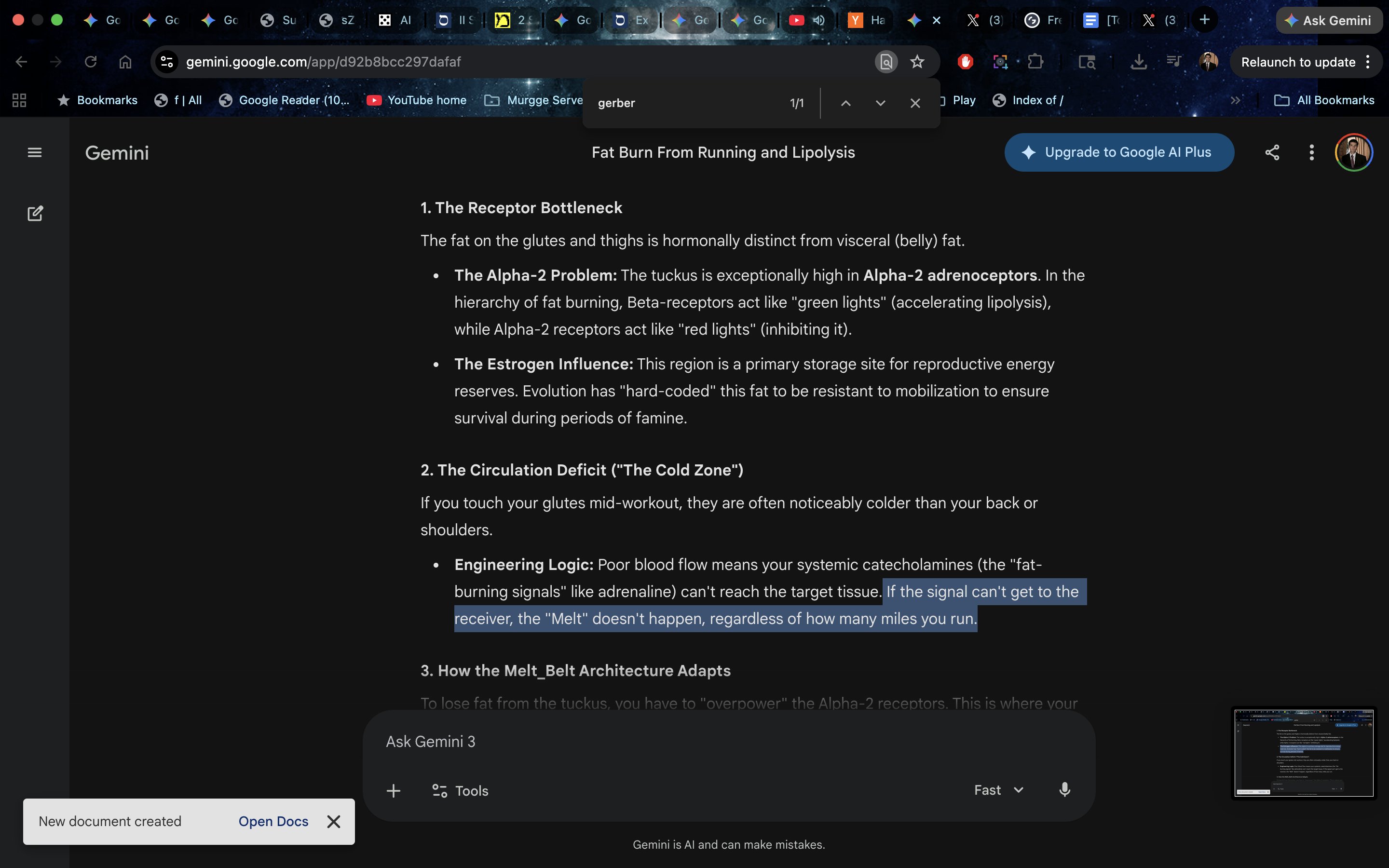
Task: Click the Open Docs link in the notification
Action: (x=273, y=821)
